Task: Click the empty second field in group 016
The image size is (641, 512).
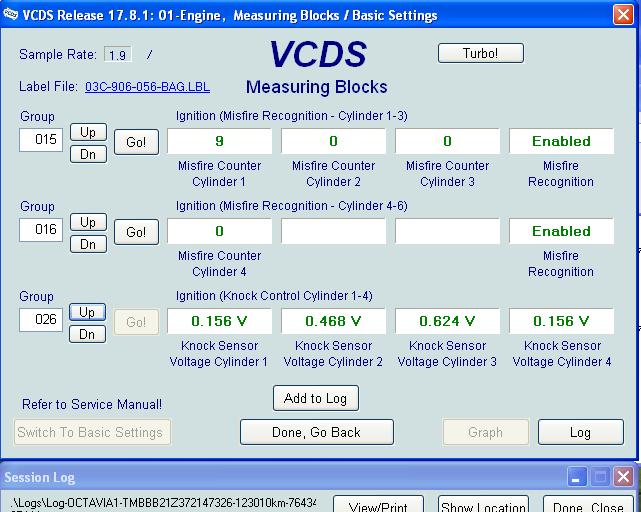Action: 334,231
